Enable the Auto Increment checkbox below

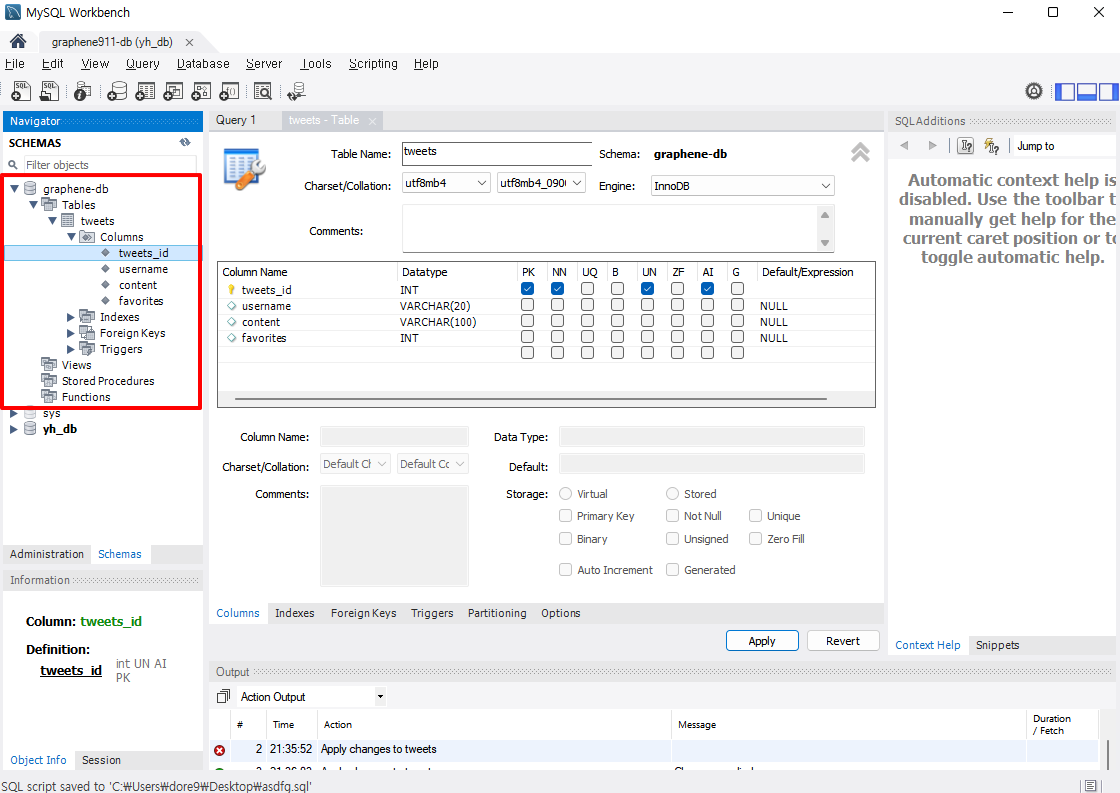(x=565, y=569)
